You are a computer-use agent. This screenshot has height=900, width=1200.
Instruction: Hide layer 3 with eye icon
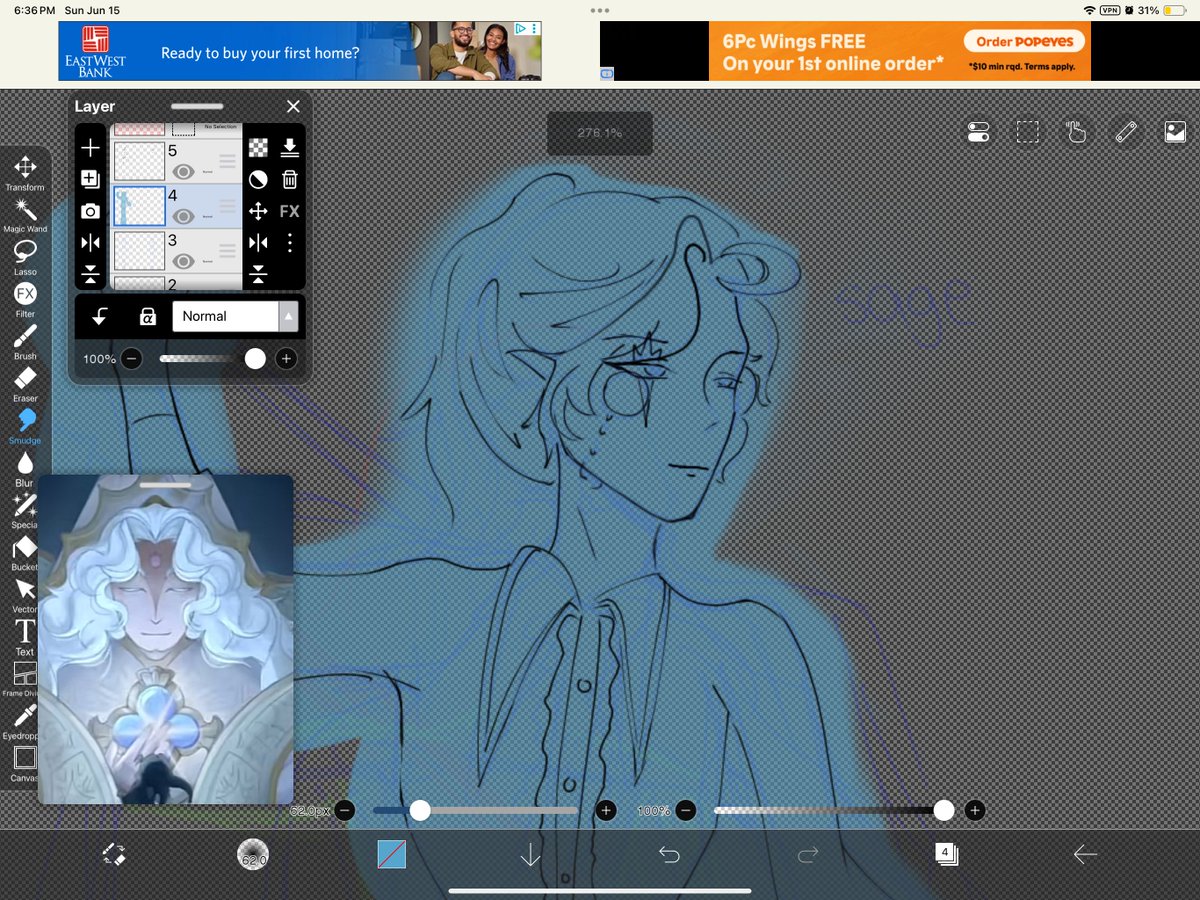(x=183, y=261)
